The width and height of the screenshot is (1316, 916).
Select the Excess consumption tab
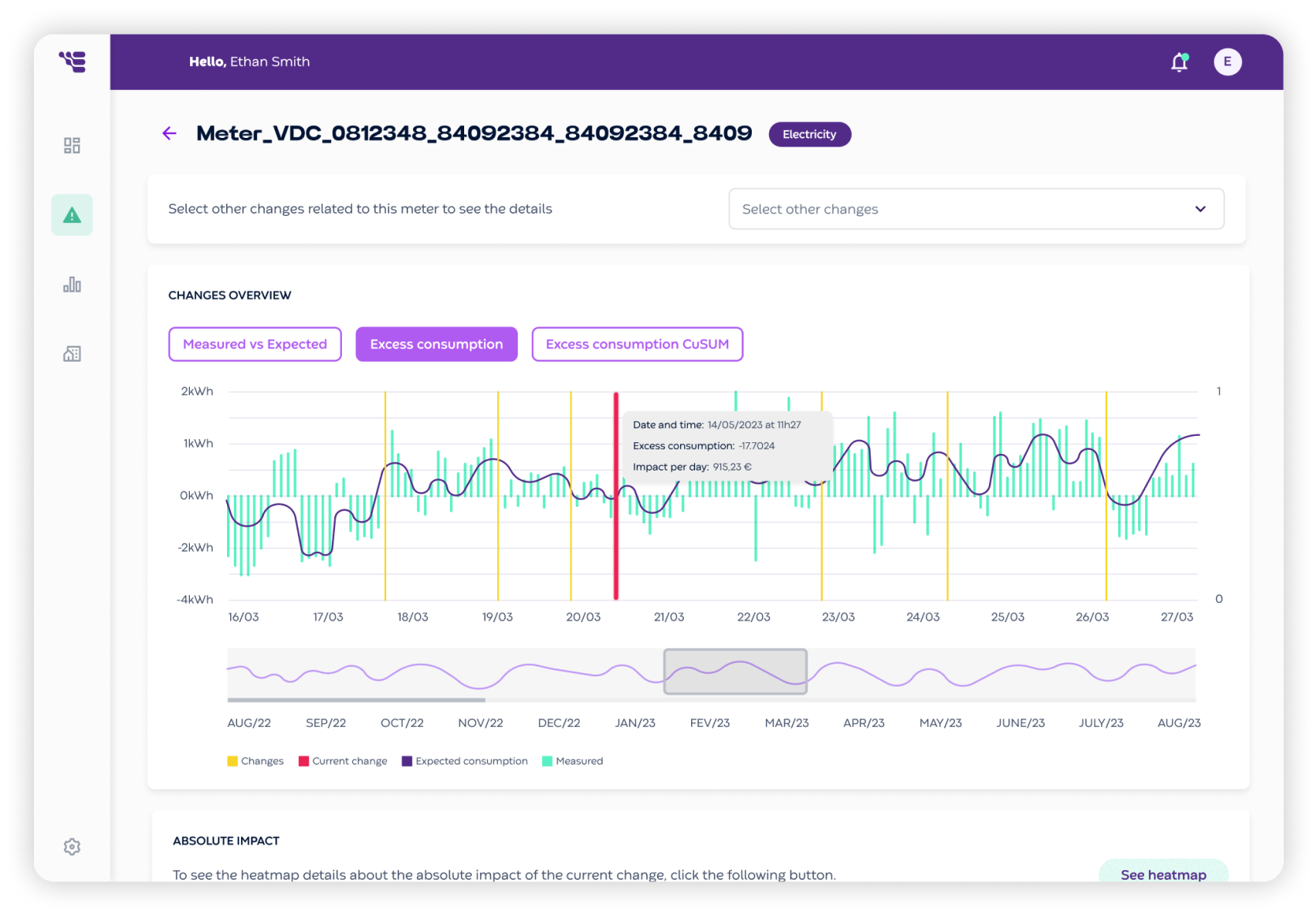[437, 344]
